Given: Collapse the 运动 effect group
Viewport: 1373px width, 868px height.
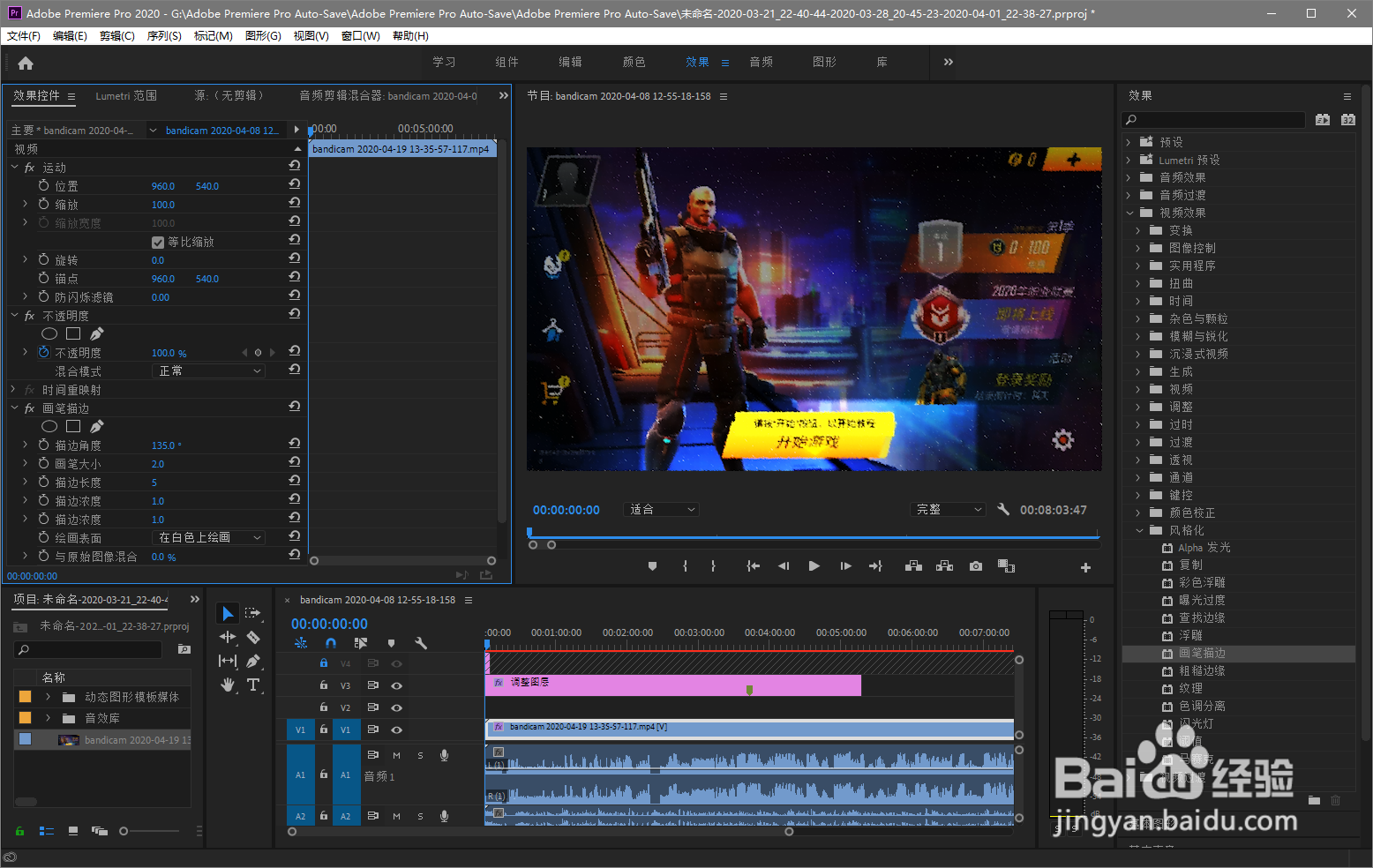Looking at the screenshot, I should tap(14, 167).
